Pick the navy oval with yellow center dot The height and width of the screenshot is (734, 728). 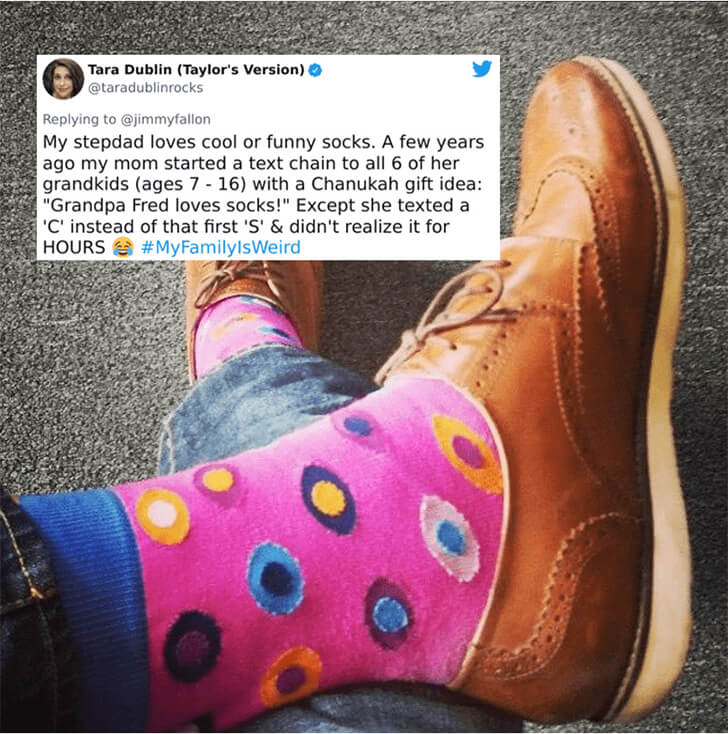click(329, 499)
